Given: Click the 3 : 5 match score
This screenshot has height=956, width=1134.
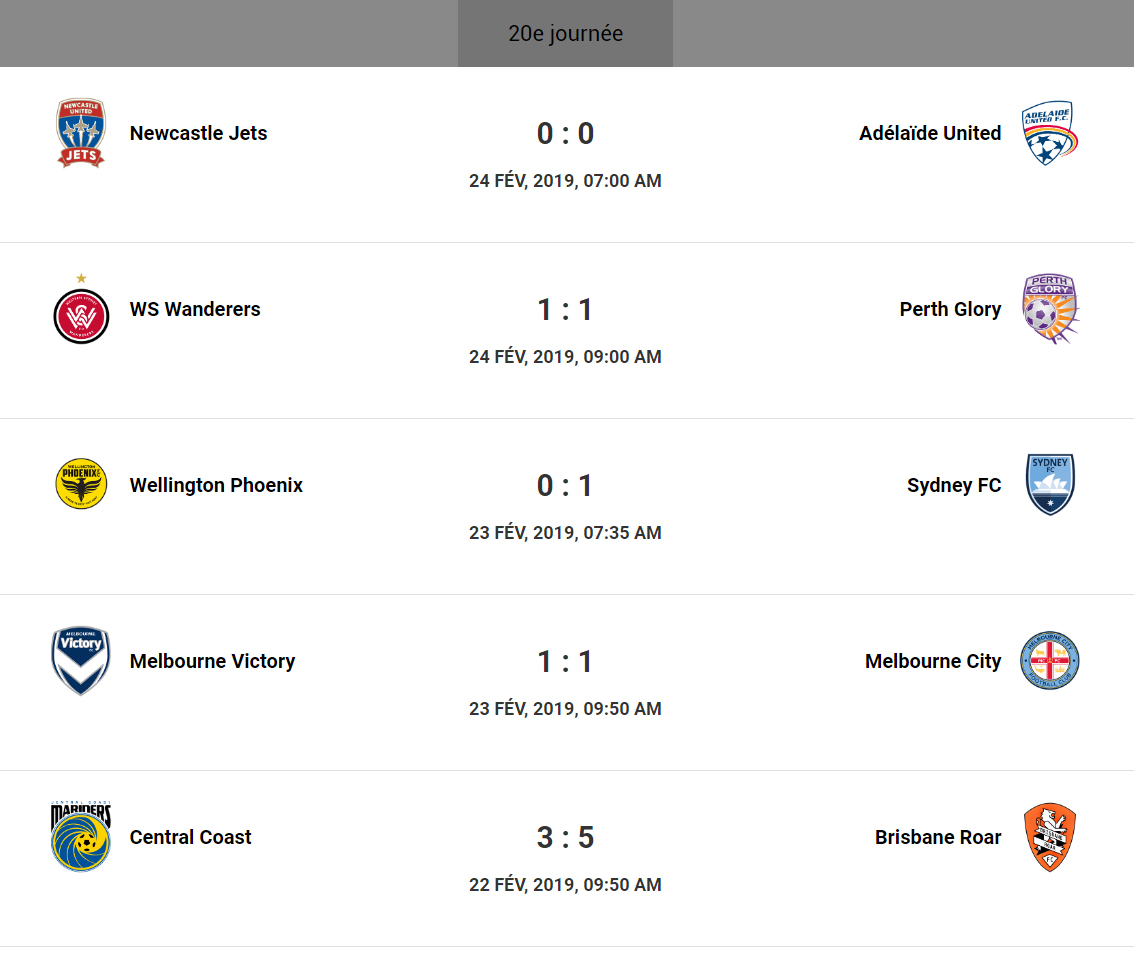Looking at the screenshot, I should click(565, 837).
